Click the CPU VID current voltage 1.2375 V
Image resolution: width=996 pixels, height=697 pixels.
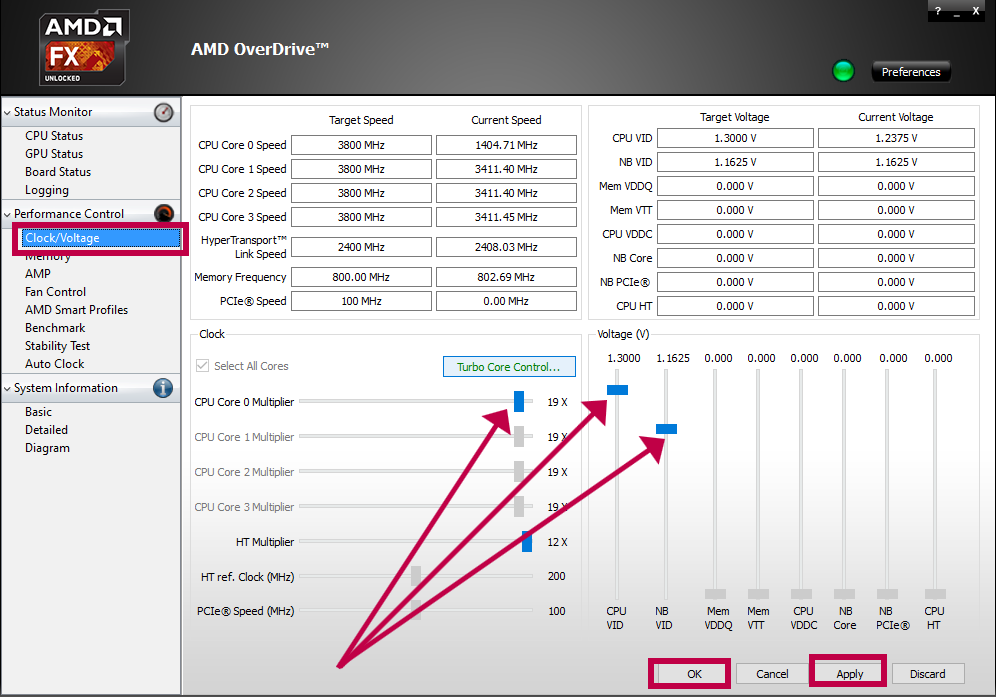pos(896,138)
